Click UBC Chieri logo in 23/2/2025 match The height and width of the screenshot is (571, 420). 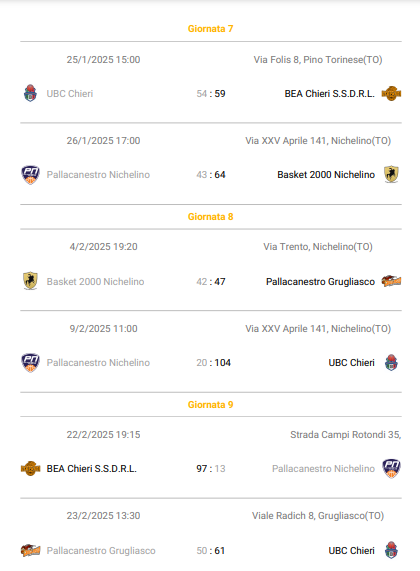point(391,550)
